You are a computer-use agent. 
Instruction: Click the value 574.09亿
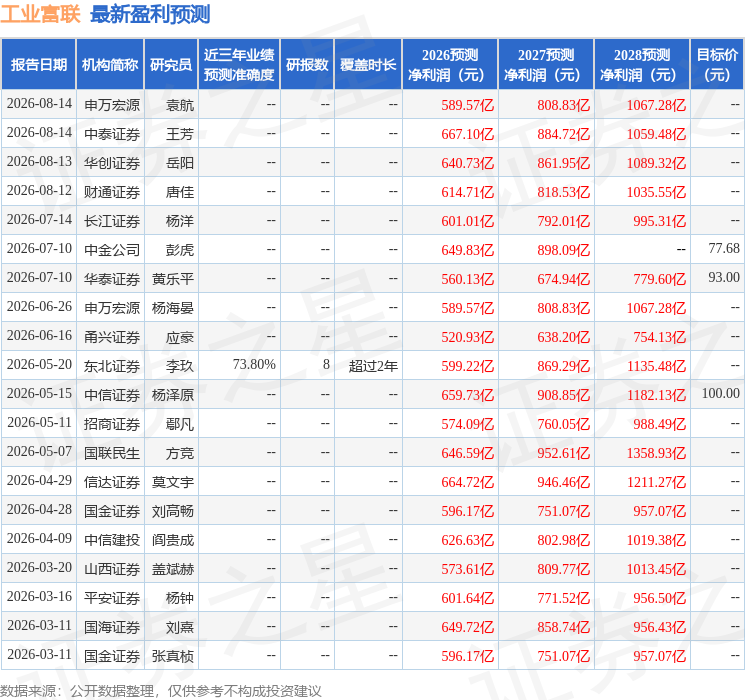click(x=468, y=424)
